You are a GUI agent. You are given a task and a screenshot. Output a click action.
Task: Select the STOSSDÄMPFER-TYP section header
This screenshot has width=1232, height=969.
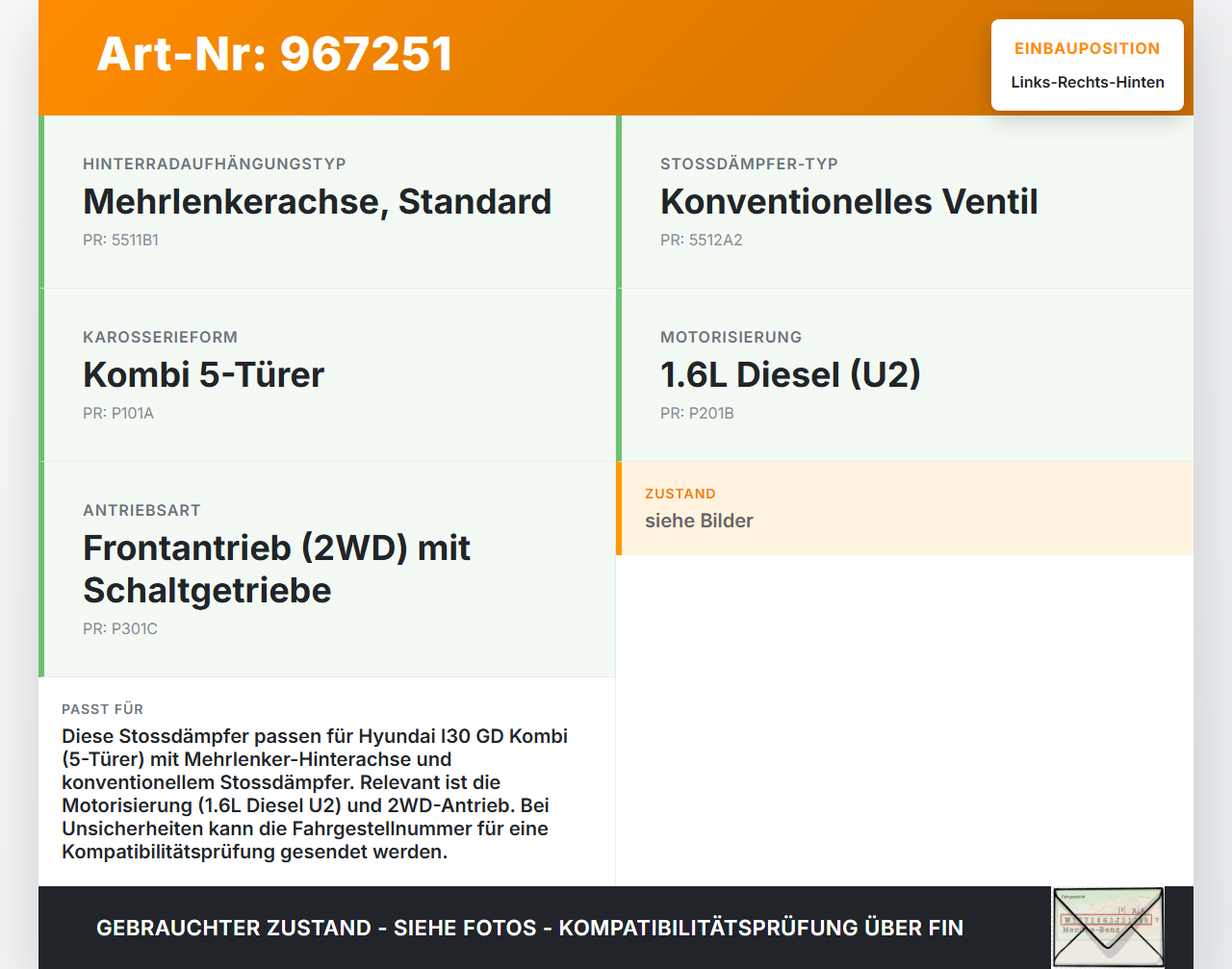(749, 163)
